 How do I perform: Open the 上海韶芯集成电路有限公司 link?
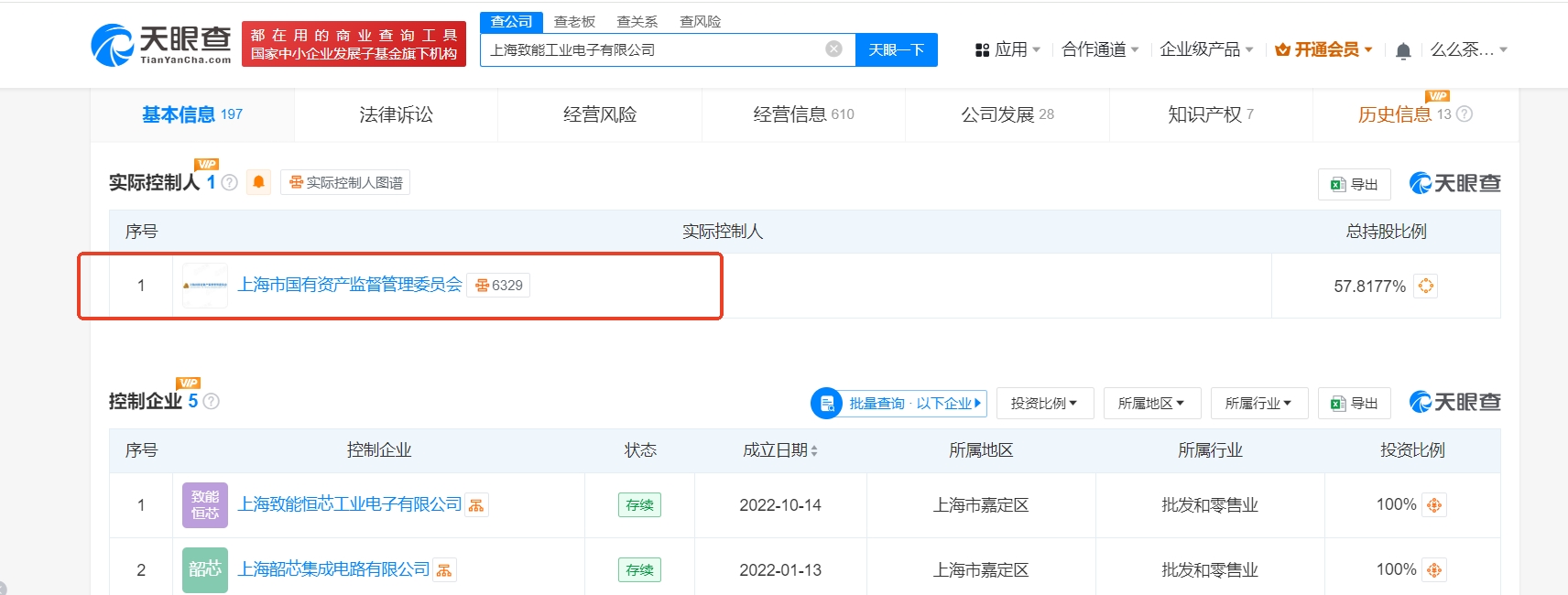click(333, 569)
